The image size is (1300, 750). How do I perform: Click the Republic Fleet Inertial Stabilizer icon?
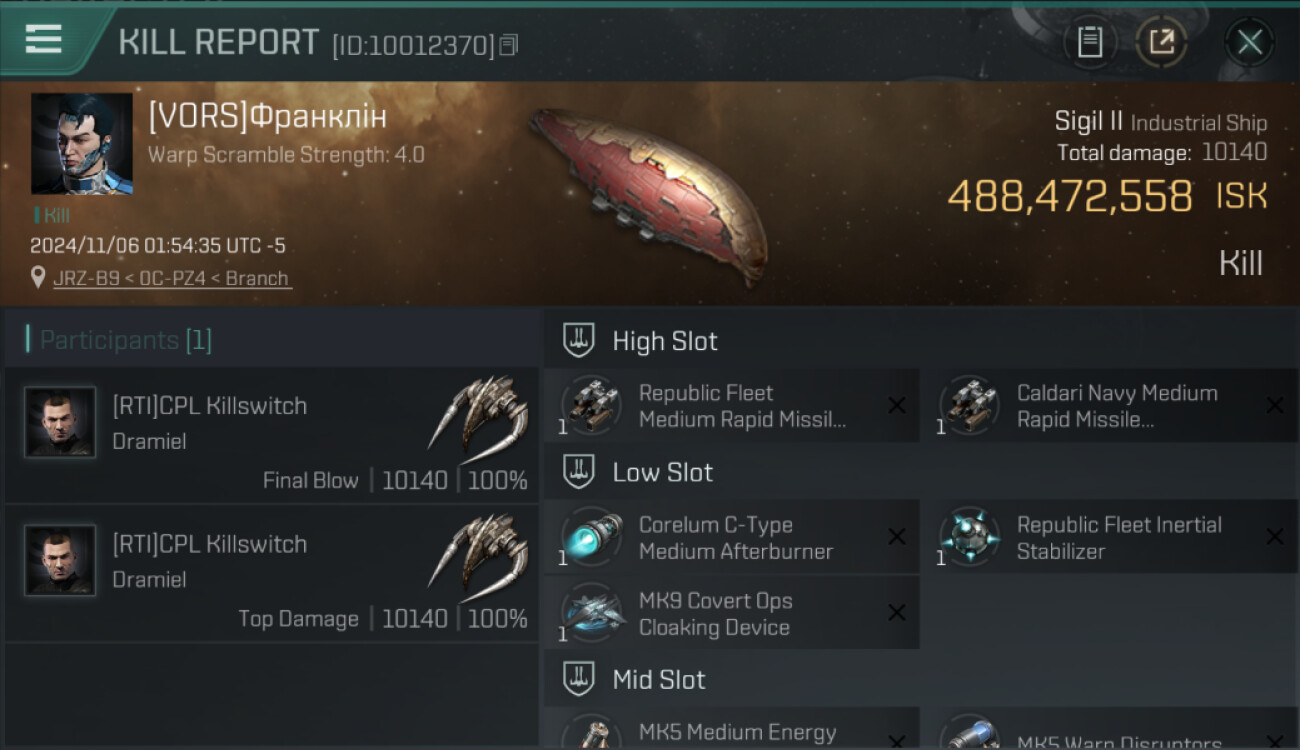969,537
